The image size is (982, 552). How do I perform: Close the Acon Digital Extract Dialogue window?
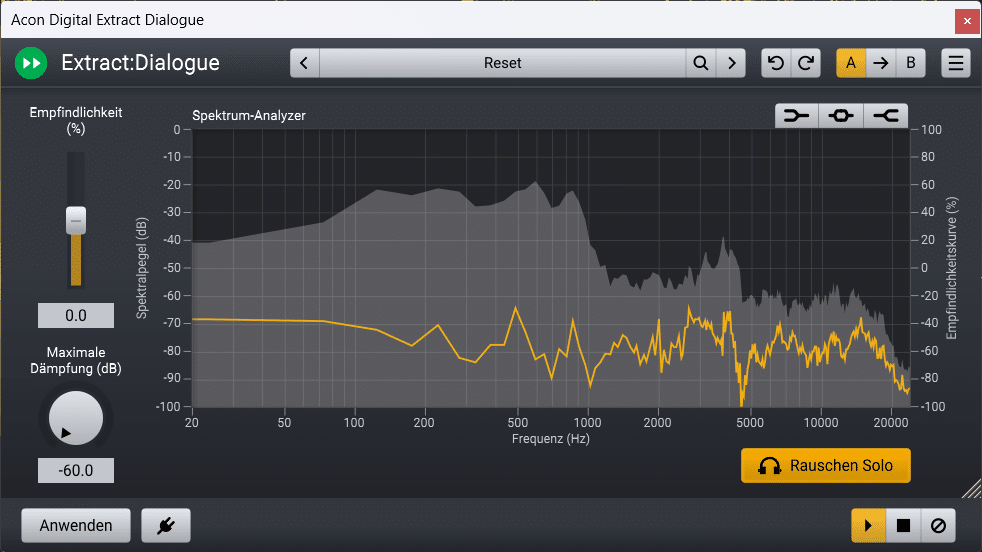click(x=967, y=21)
